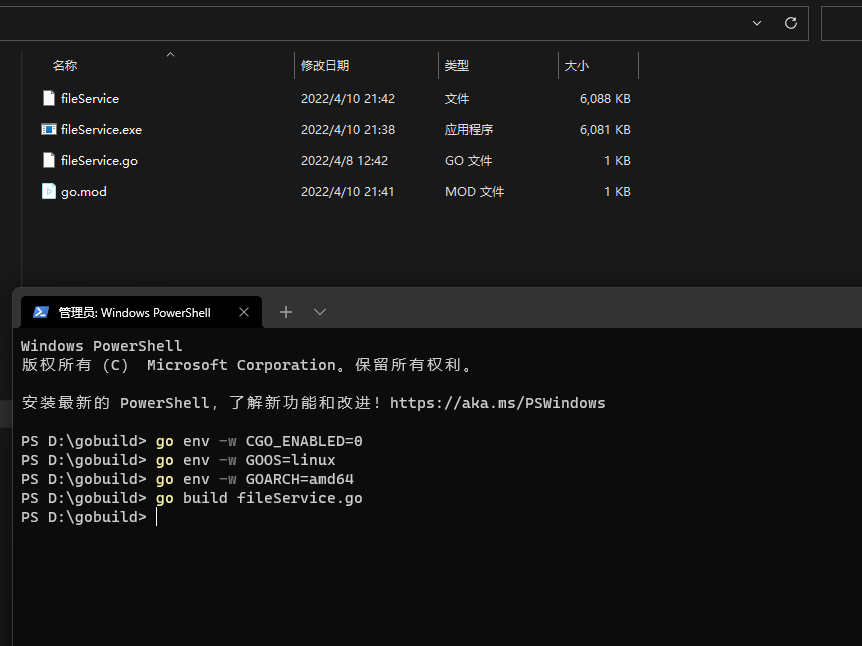Image resolution: width=862 pixels, height=646 pixels.
Task: Sort files by 大小 column header
Action: pos(577,66)
